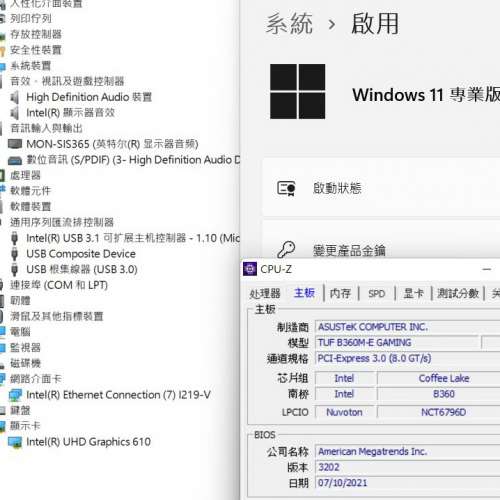The height and width of the screenshot is (500, 500).
Task: Click the BIOS date 07/10/2021 field
Action: coord(407,483)
